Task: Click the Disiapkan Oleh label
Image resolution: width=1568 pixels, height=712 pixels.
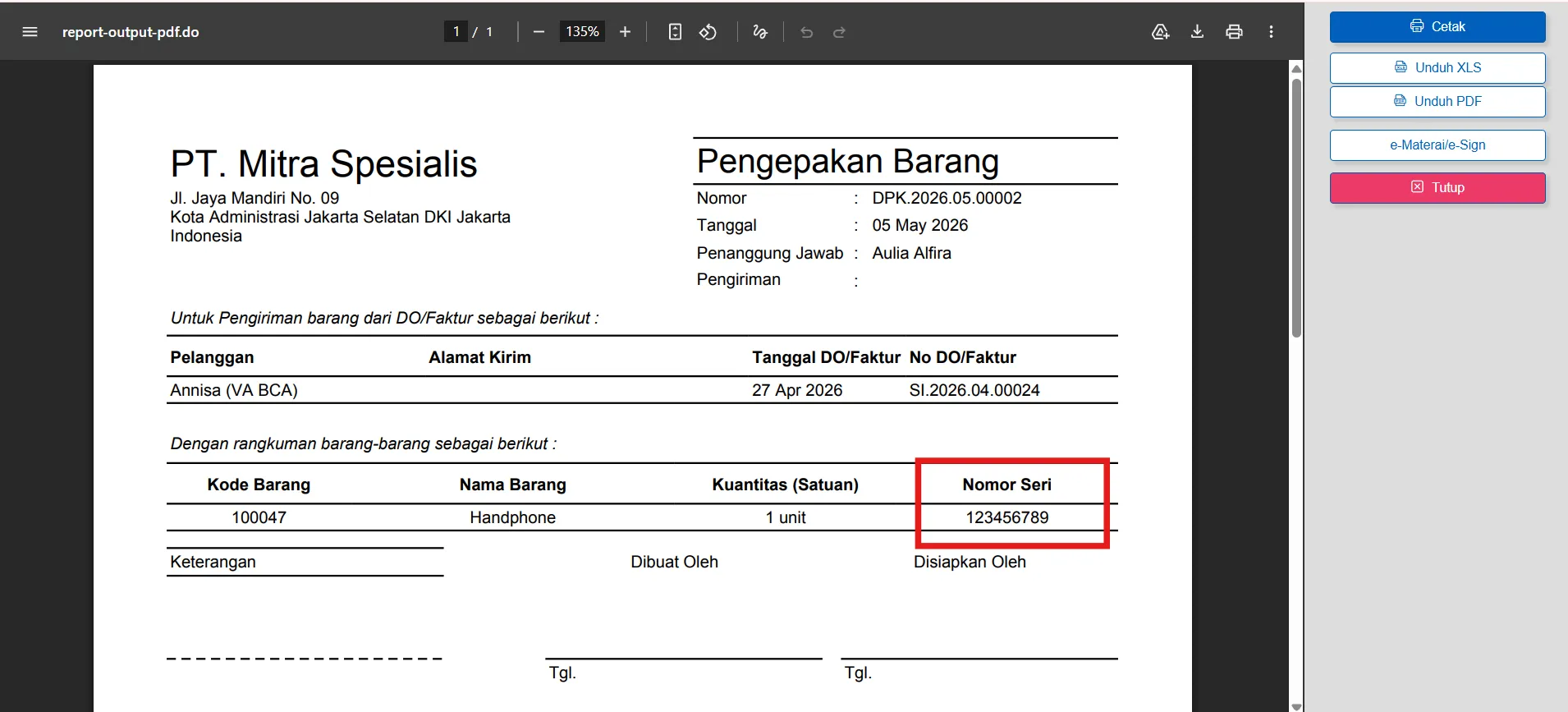Action: 970,562
